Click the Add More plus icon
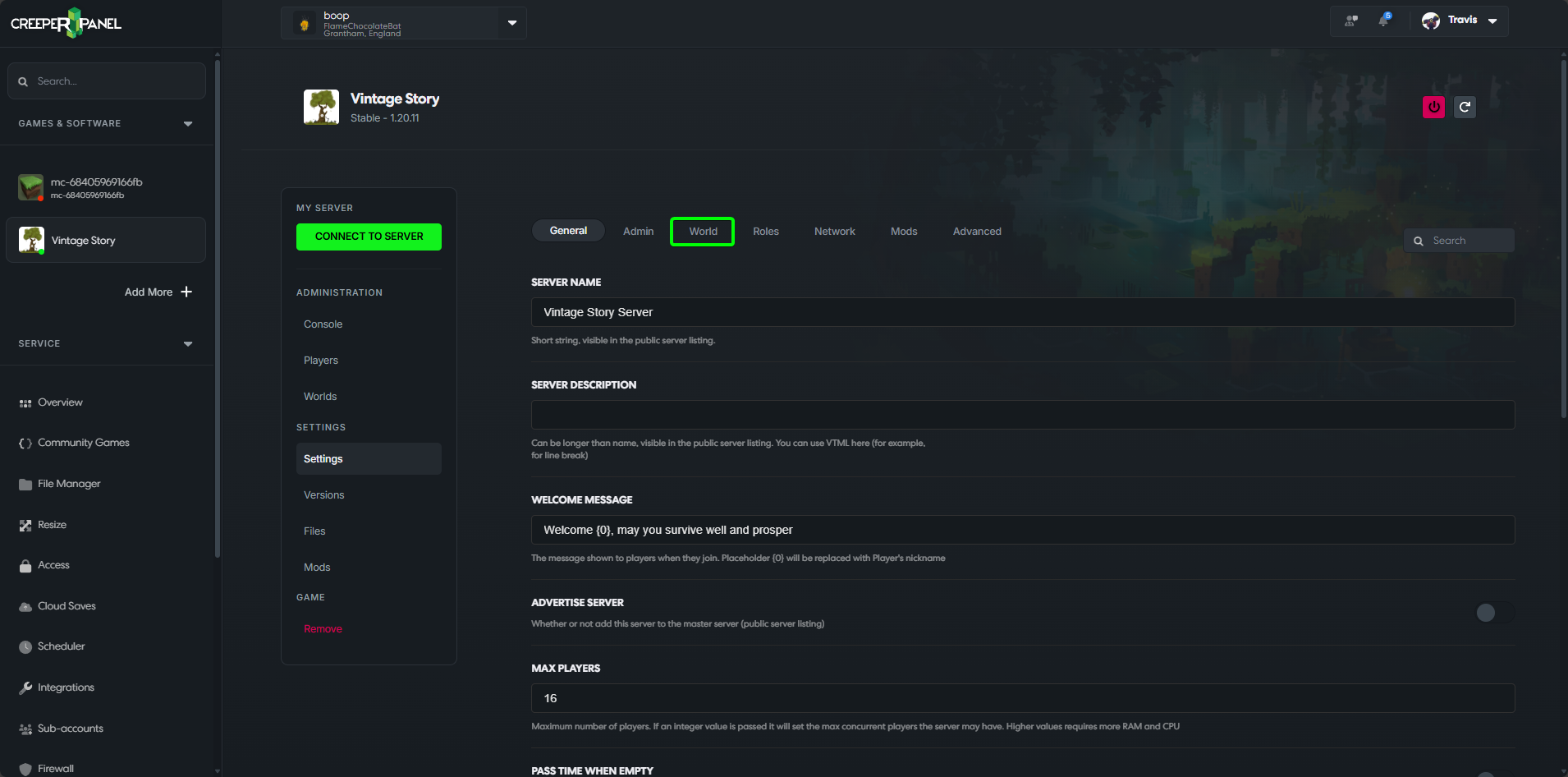 186,292
